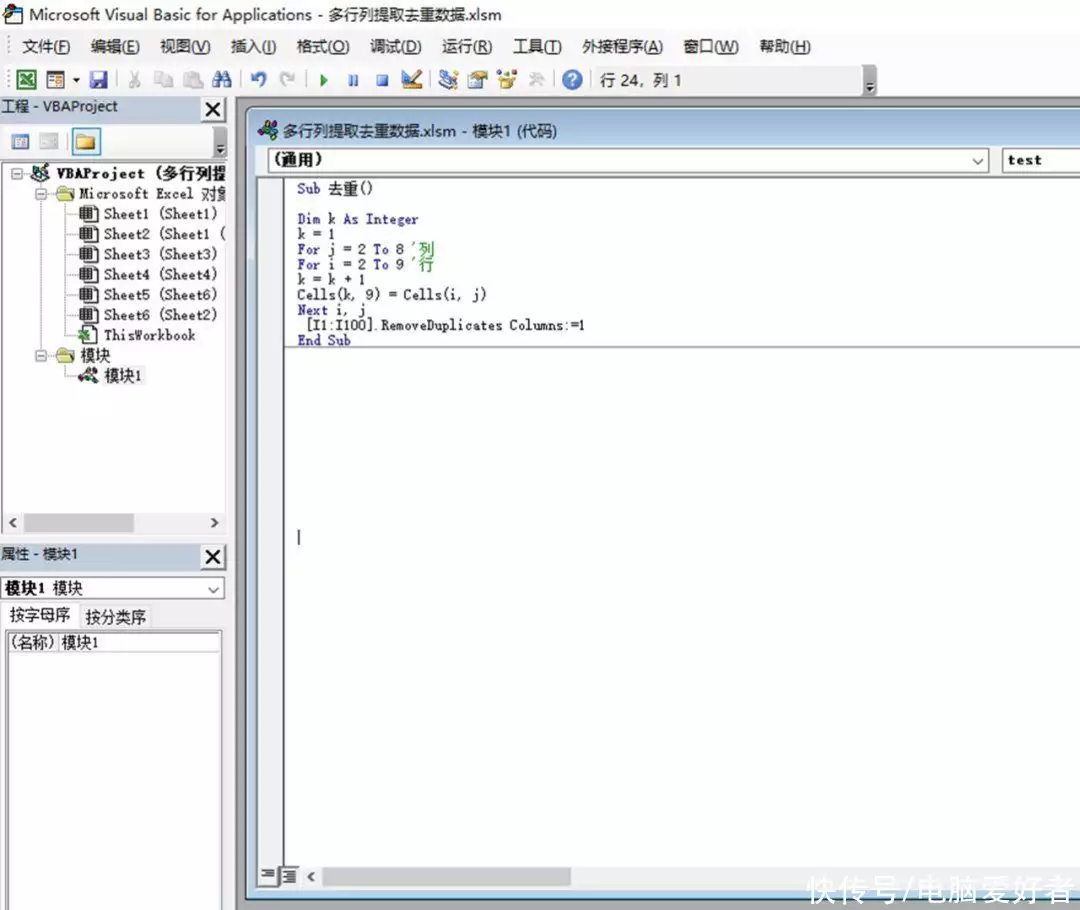Click the project tree scroll right arrow
The image size is (1080, 910).
click(x=214, y=523)
